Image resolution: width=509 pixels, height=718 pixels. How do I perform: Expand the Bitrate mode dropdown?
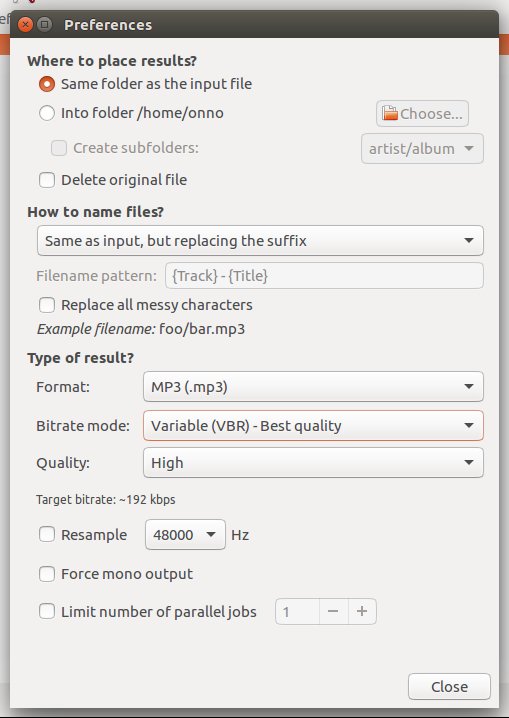click(x=313, y=426)
